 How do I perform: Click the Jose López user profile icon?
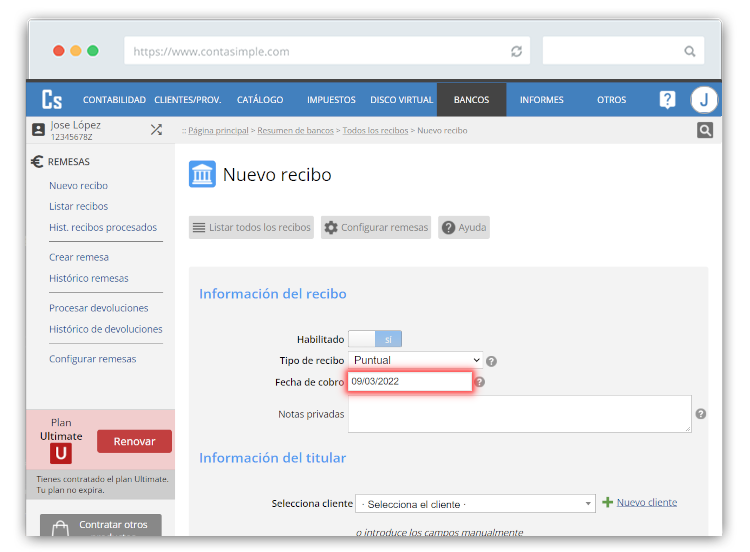(x=38, y=130)
